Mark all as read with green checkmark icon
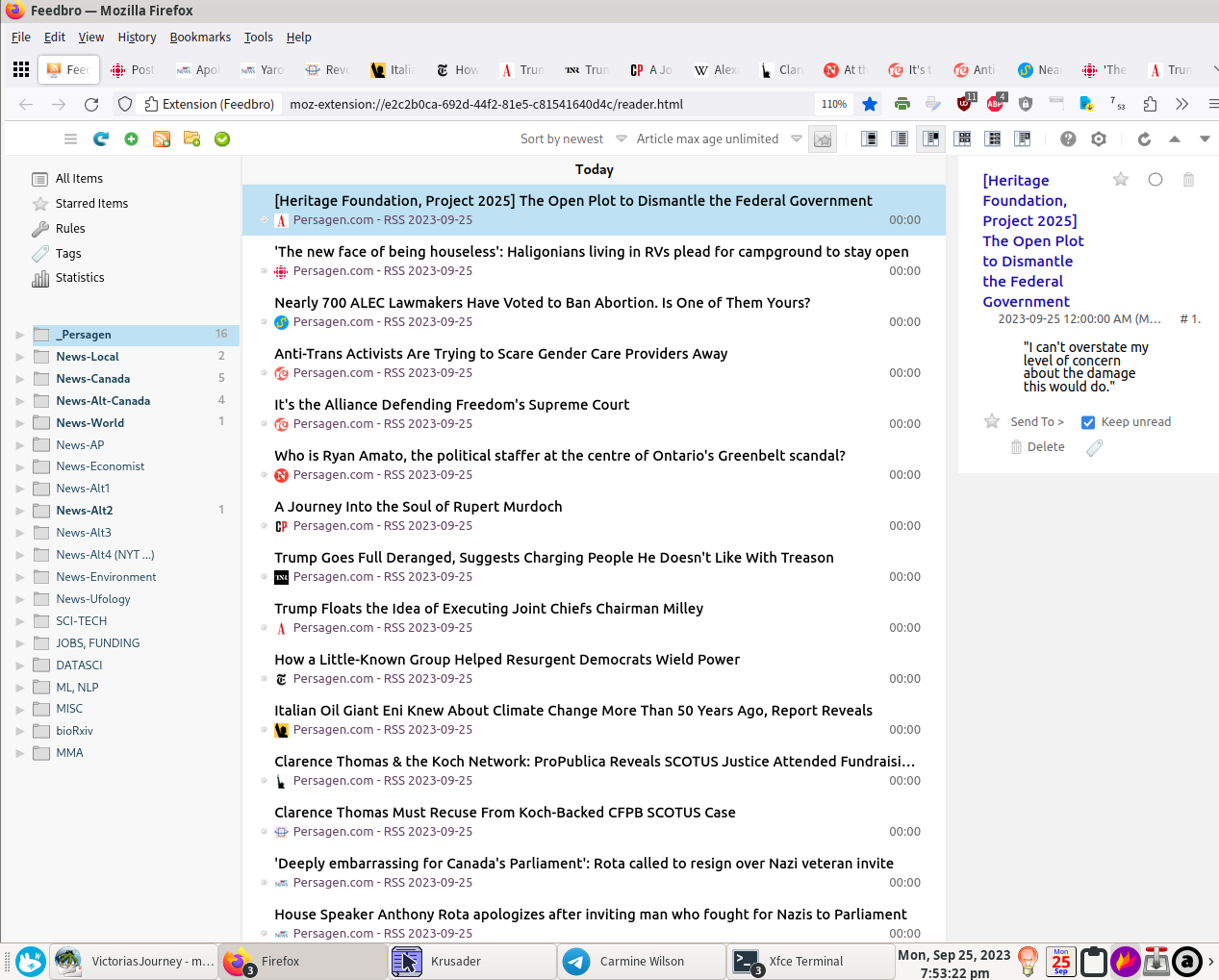 click(222, 139)
